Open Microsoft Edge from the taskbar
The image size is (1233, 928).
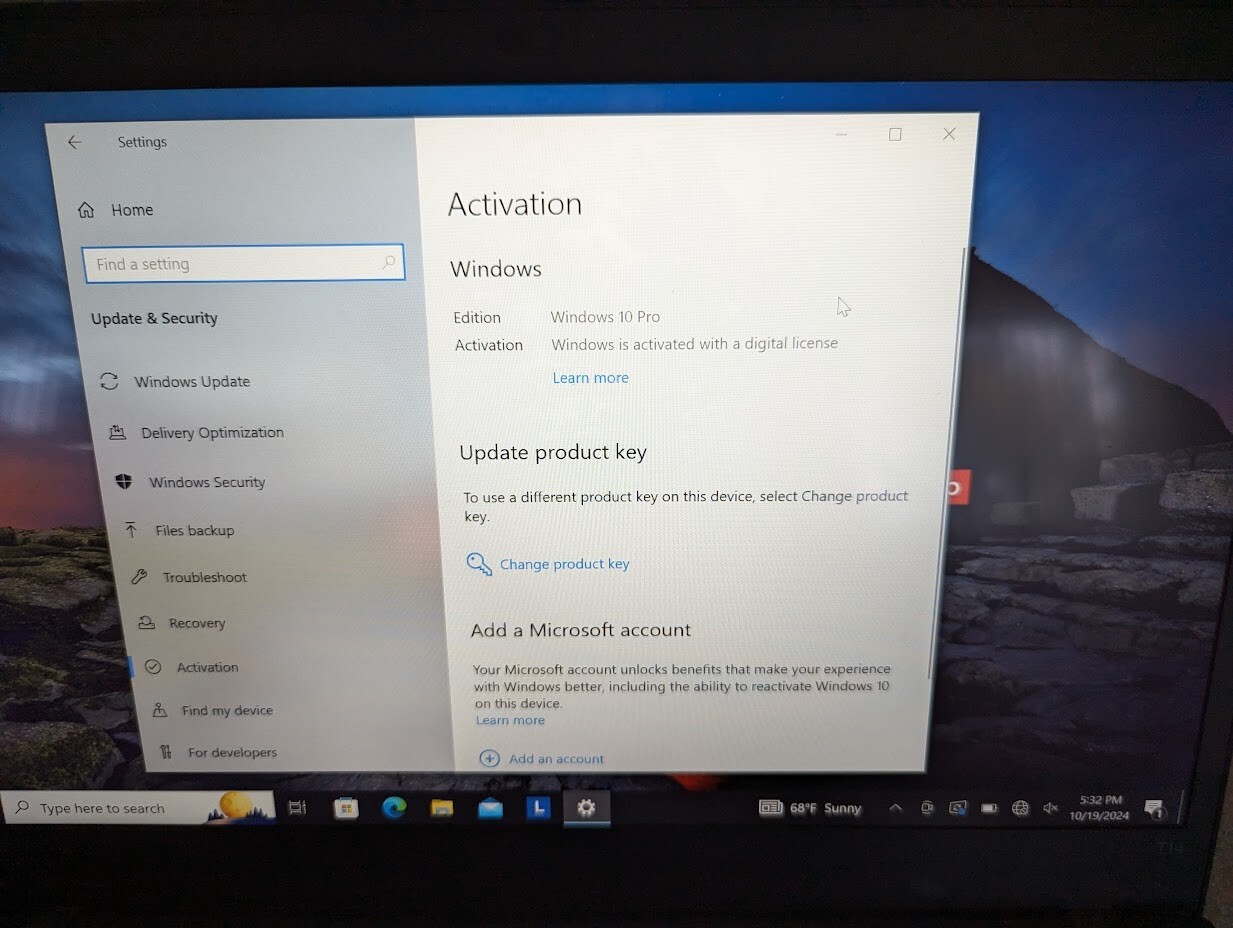tap(394, 807)
